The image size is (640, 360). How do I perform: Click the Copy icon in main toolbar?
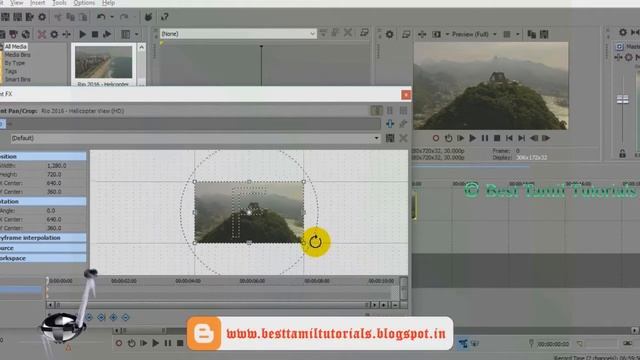coord(71,17)
